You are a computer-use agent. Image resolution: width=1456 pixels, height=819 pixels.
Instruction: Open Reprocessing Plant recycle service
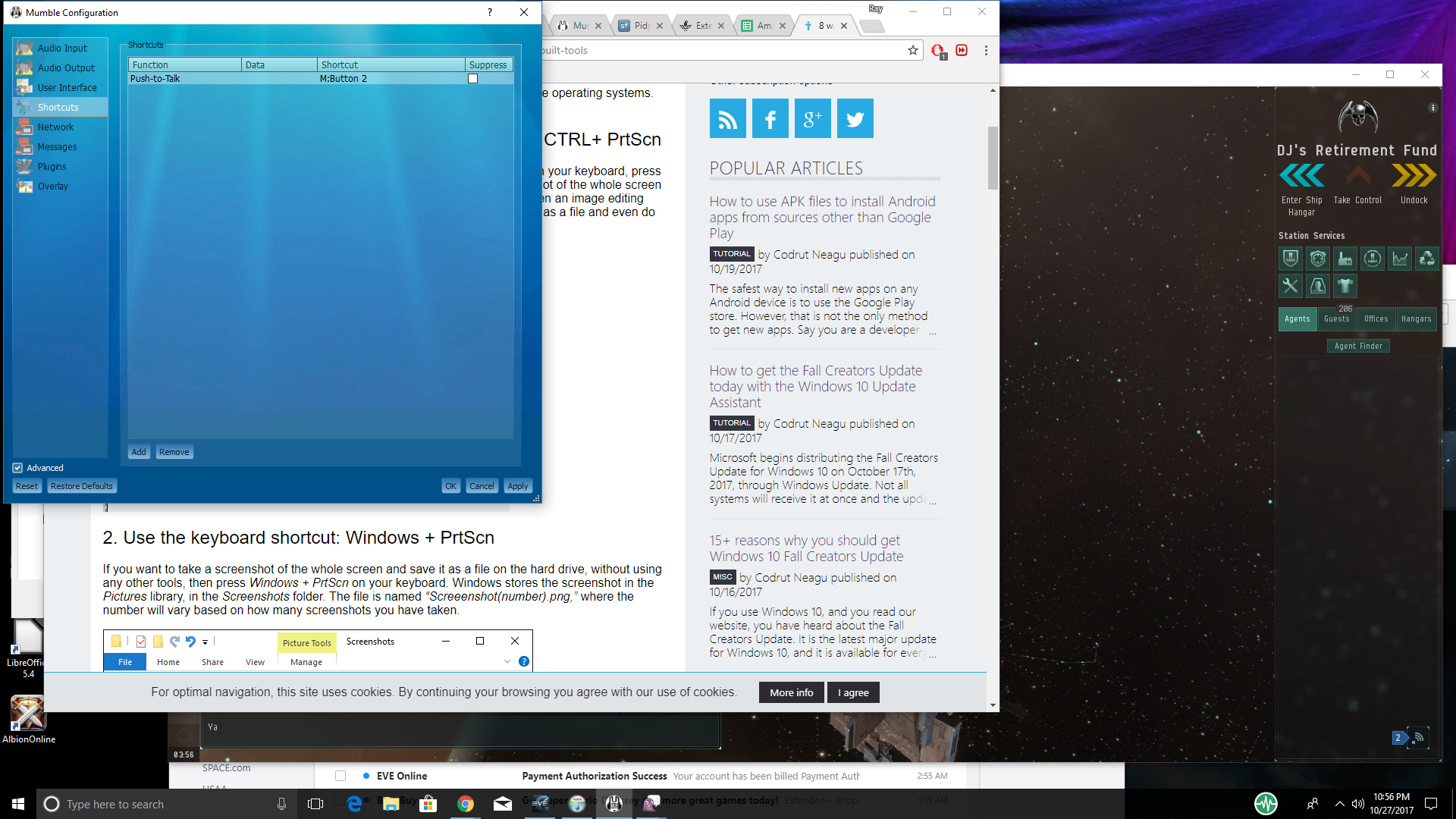click(1426, 259)
